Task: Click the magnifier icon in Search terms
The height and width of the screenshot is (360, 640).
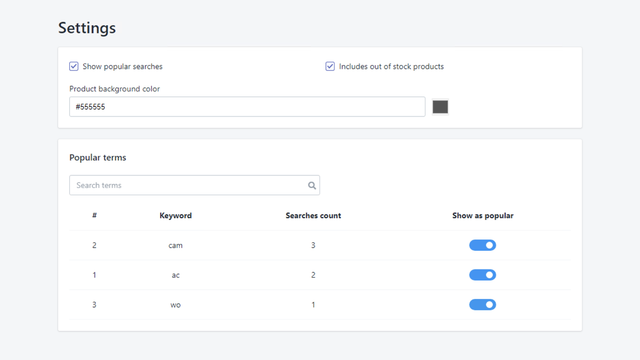Action: pyautogui.click(x=312, y=186)
